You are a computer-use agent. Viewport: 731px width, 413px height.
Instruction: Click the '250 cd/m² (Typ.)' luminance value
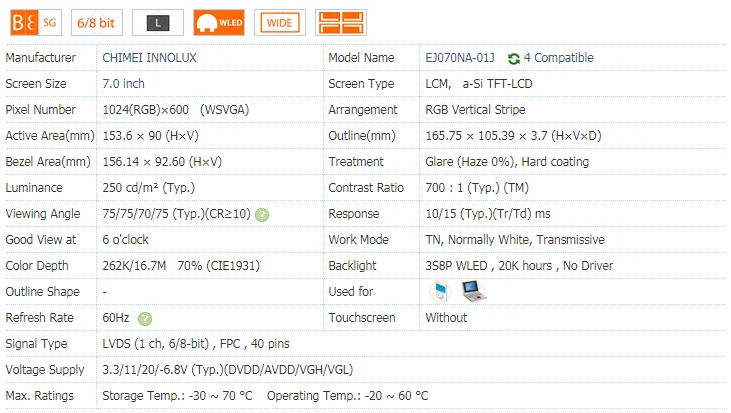[149, 188]
